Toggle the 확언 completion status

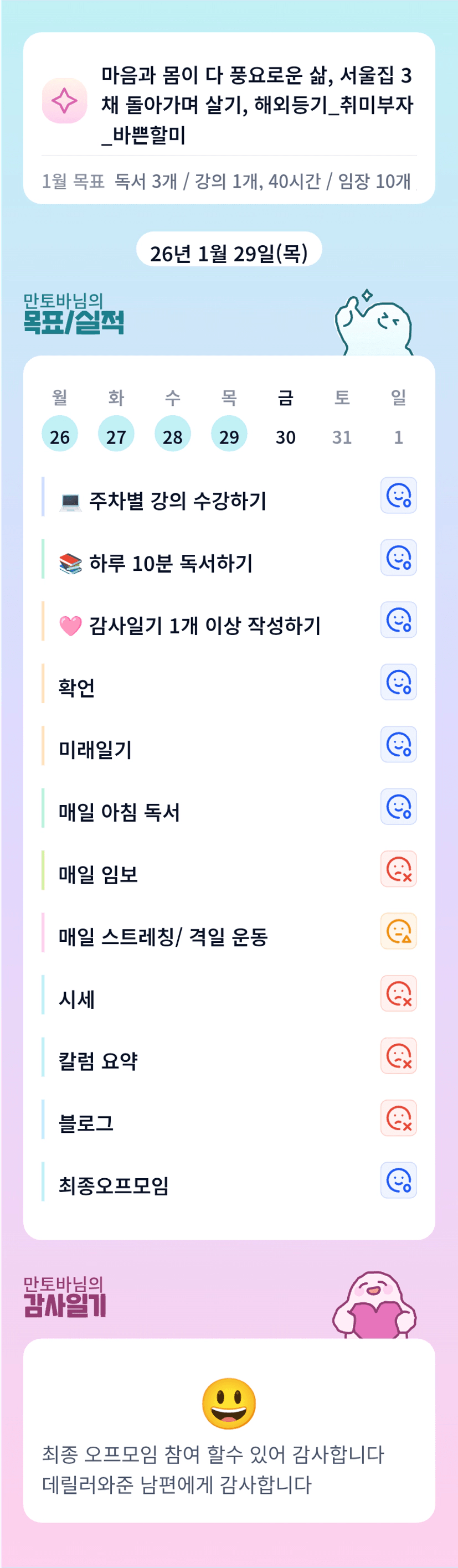point(398,682)
